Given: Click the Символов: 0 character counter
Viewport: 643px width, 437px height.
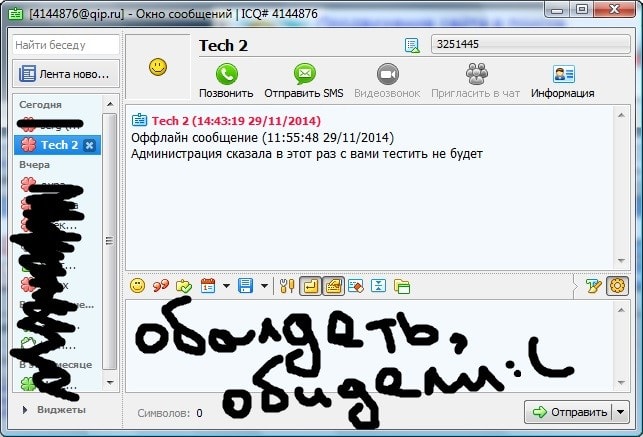Looking at the screenshot, I should coord(170,413).
